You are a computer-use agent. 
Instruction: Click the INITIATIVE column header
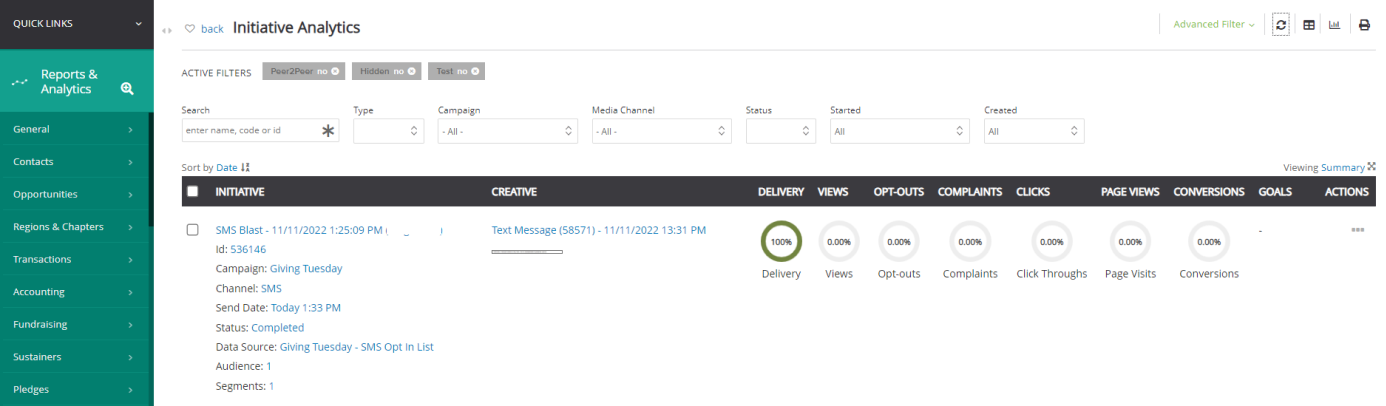click(x=240, y=191)
